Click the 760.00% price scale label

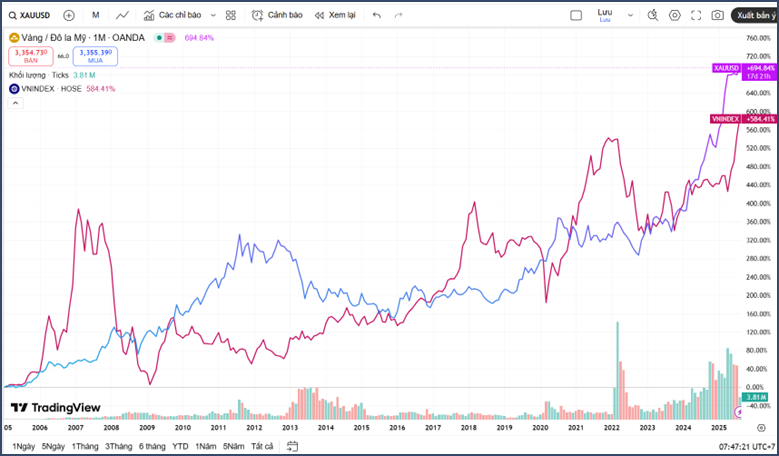(x=758, y=38)
